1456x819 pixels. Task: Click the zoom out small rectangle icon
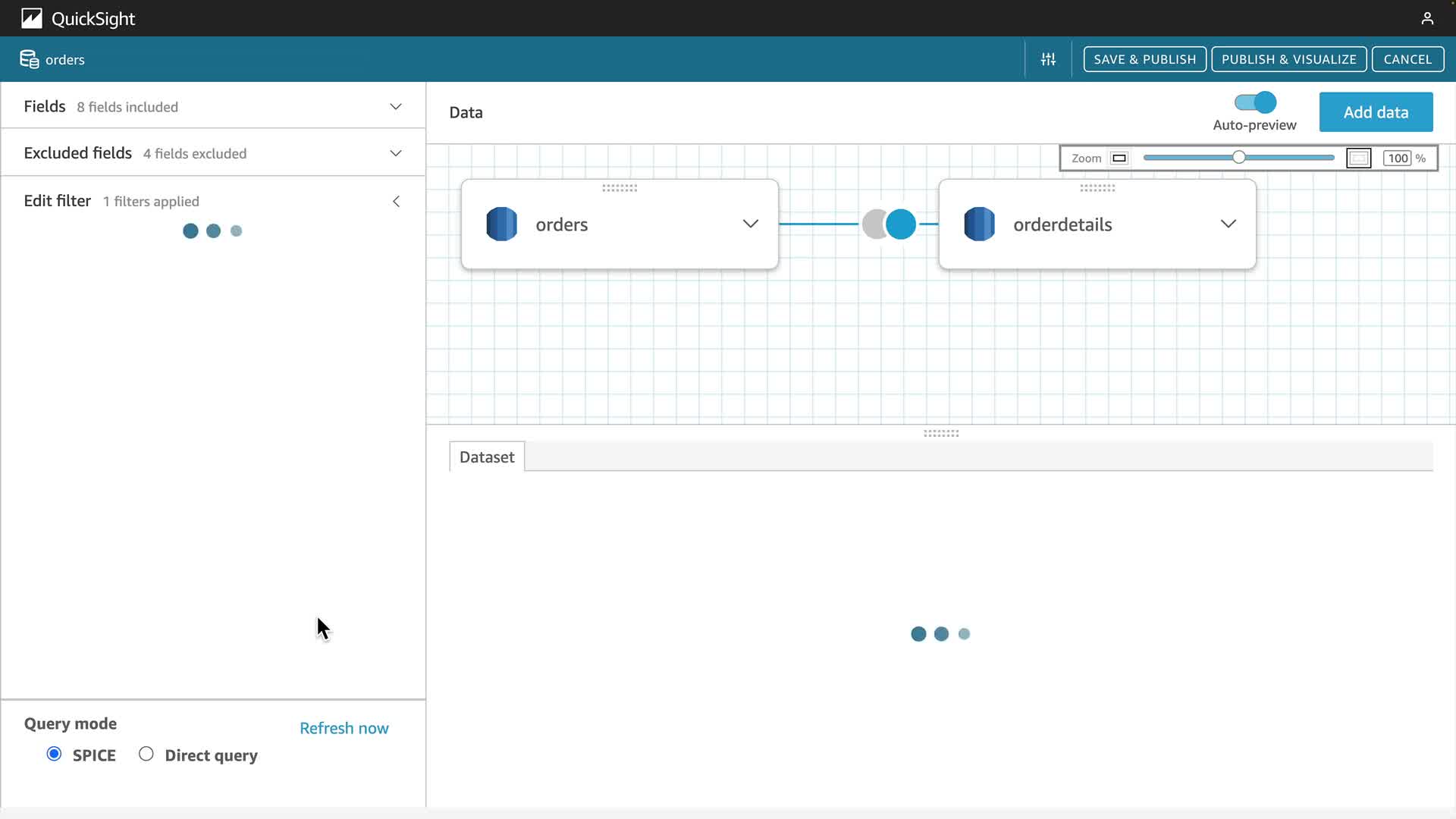(1119, 158)
